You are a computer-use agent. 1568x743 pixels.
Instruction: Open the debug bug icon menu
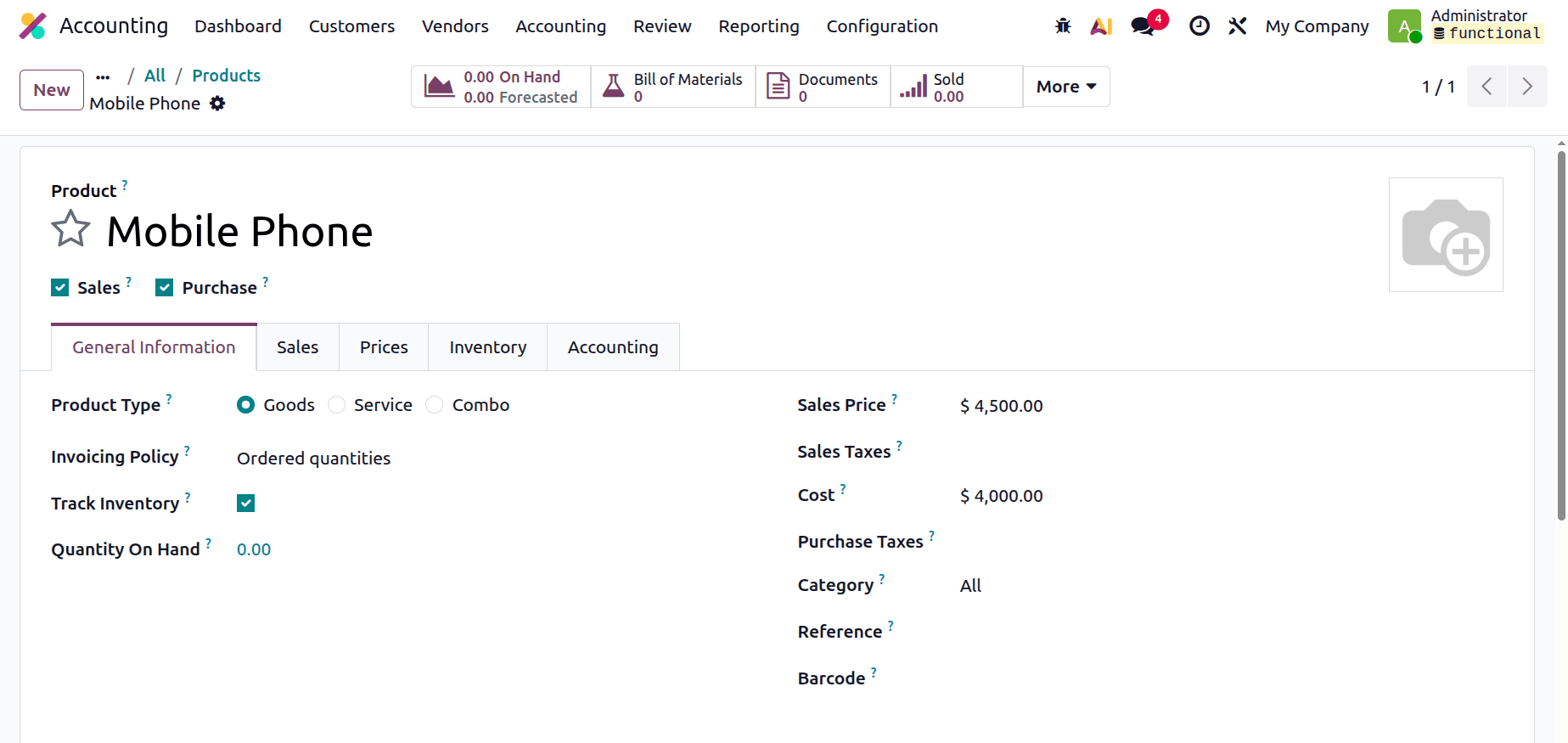pos(1063,26)
